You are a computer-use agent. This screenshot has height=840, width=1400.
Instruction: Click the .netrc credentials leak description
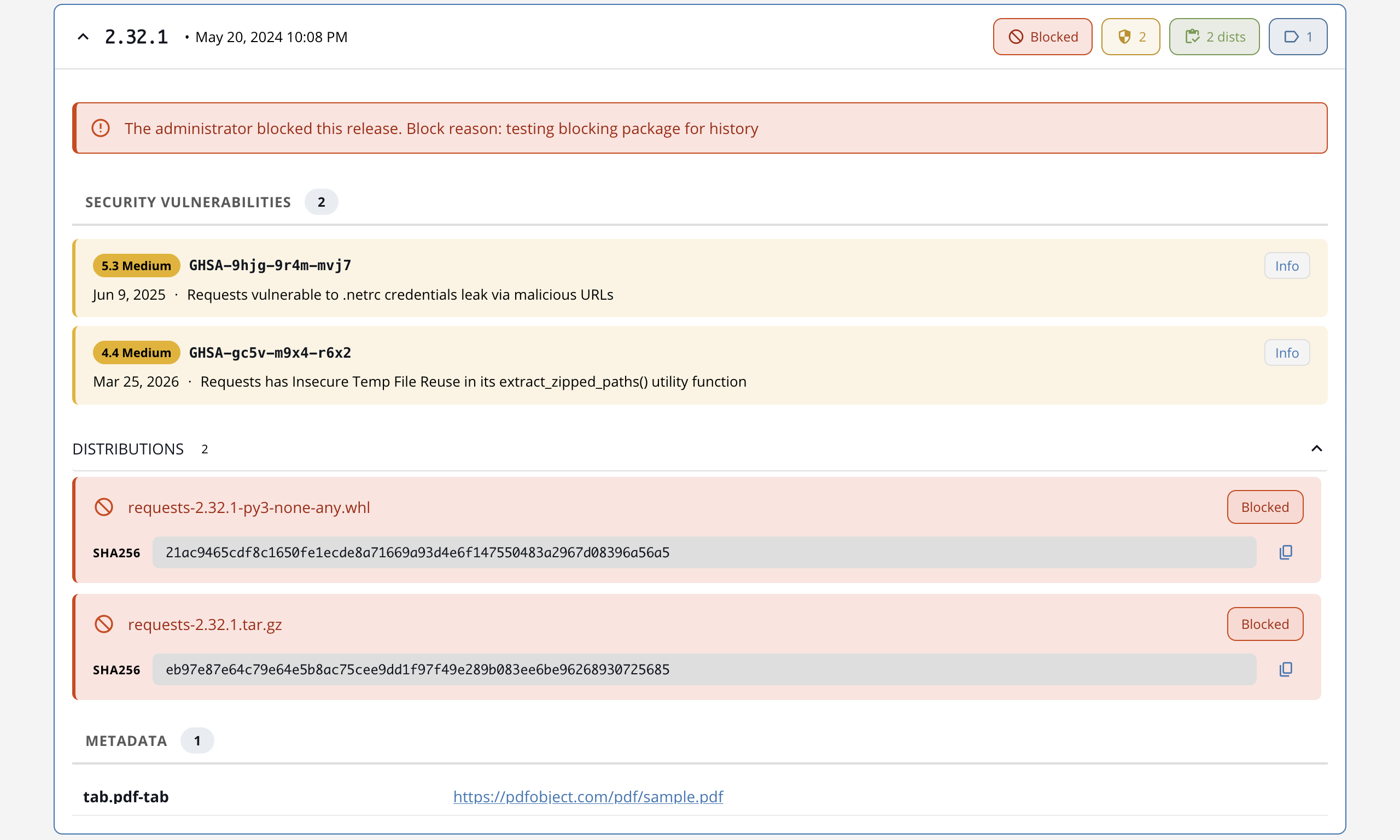tap(400, 295)
